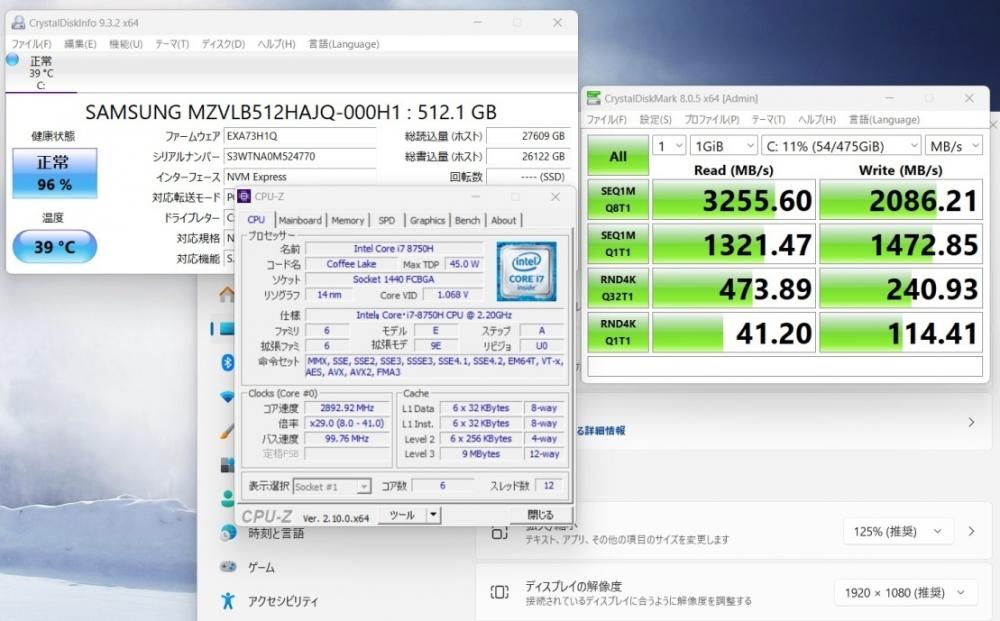This screenshot has height=621, width=1000.
Task: Click the firmware field EXA73H1Q
Action: [300, 136]
